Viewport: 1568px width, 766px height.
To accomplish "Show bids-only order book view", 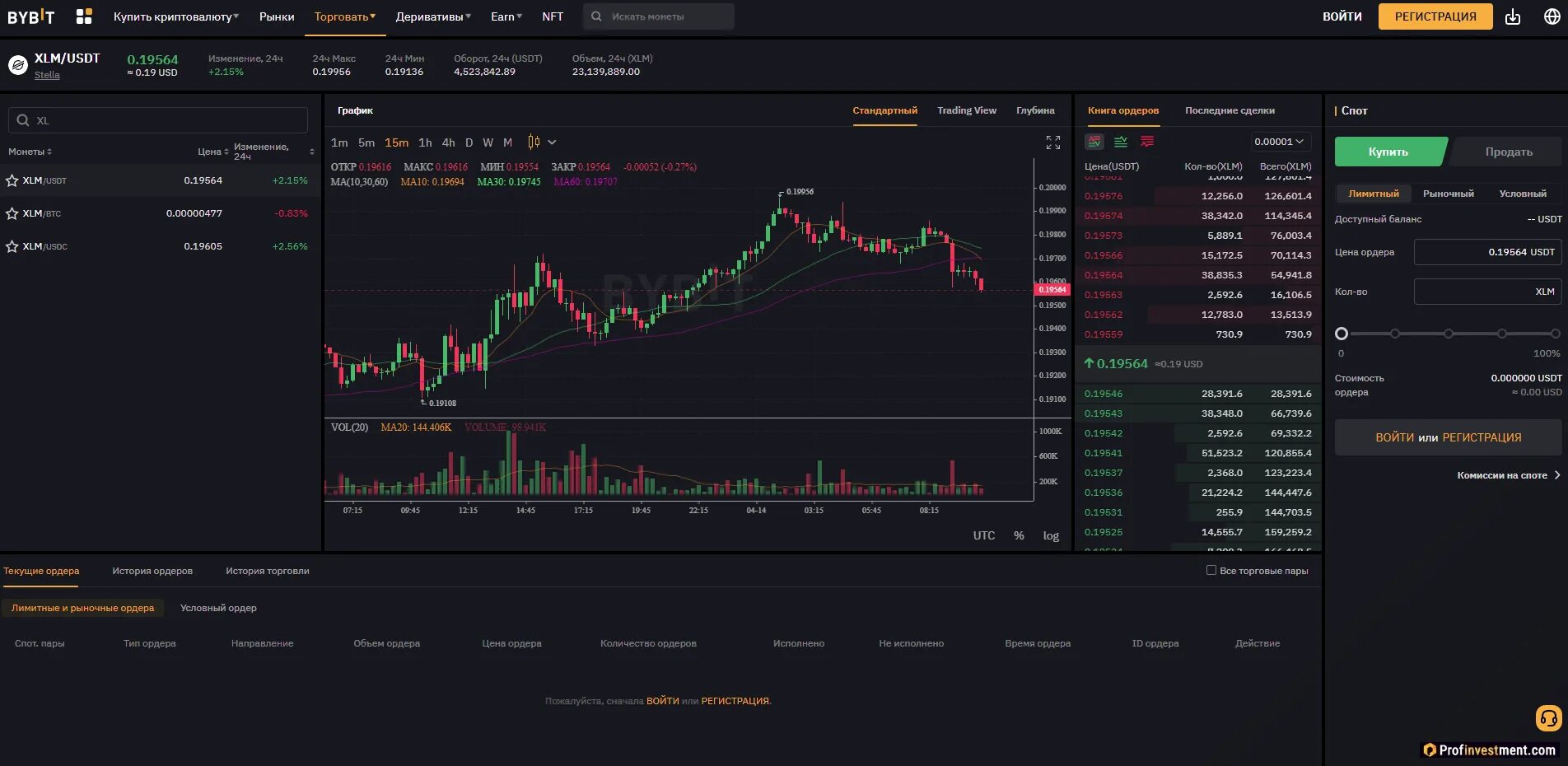I will click(x=1121, y=142).
